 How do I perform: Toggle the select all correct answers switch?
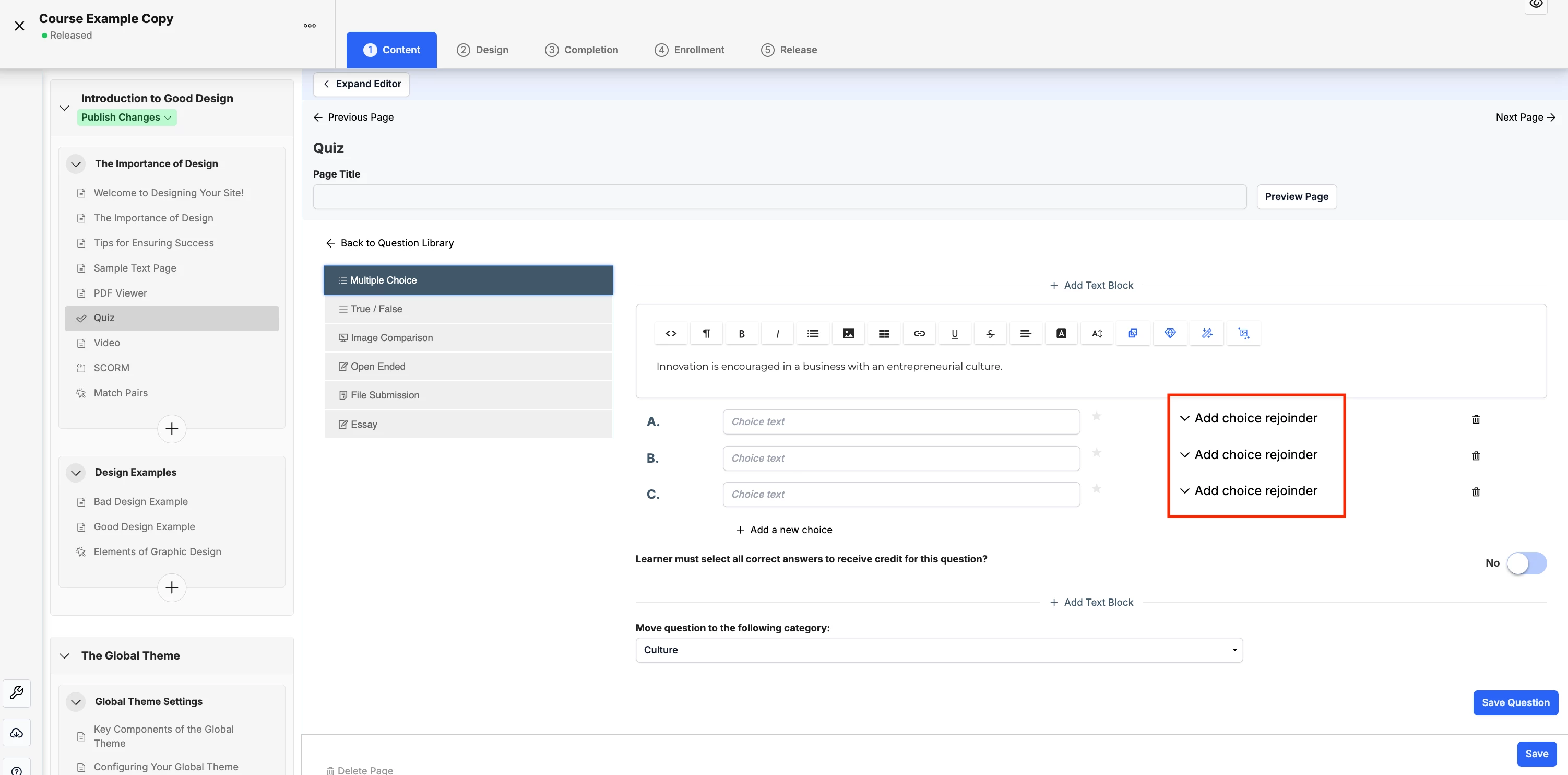pos(1526,563)
